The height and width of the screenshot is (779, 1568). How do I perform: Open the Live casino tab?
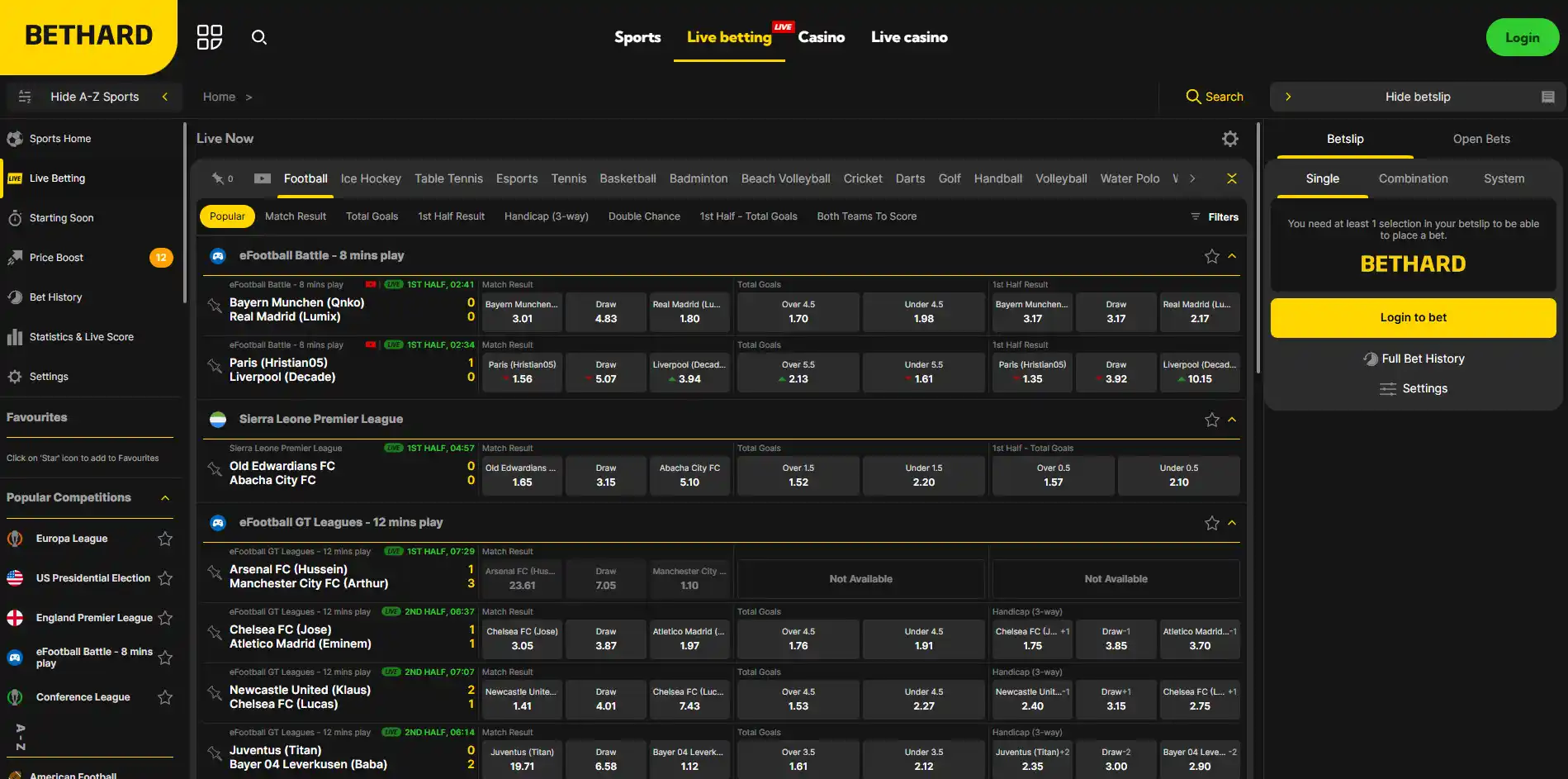click(909, 37)
